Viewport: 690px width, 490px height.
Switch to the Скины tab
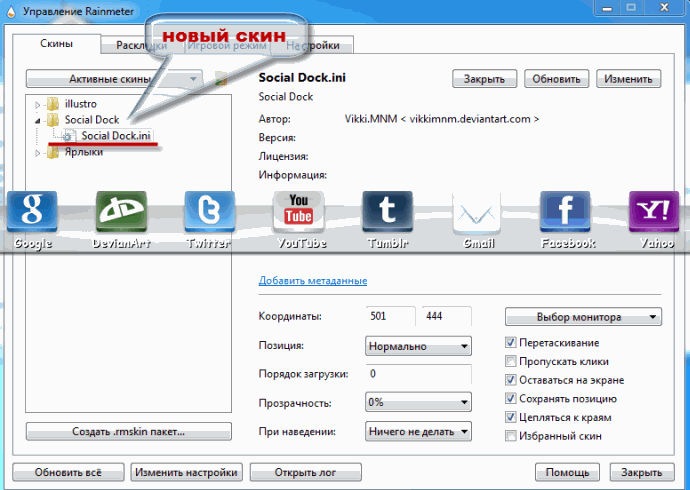tap(57, 44)
